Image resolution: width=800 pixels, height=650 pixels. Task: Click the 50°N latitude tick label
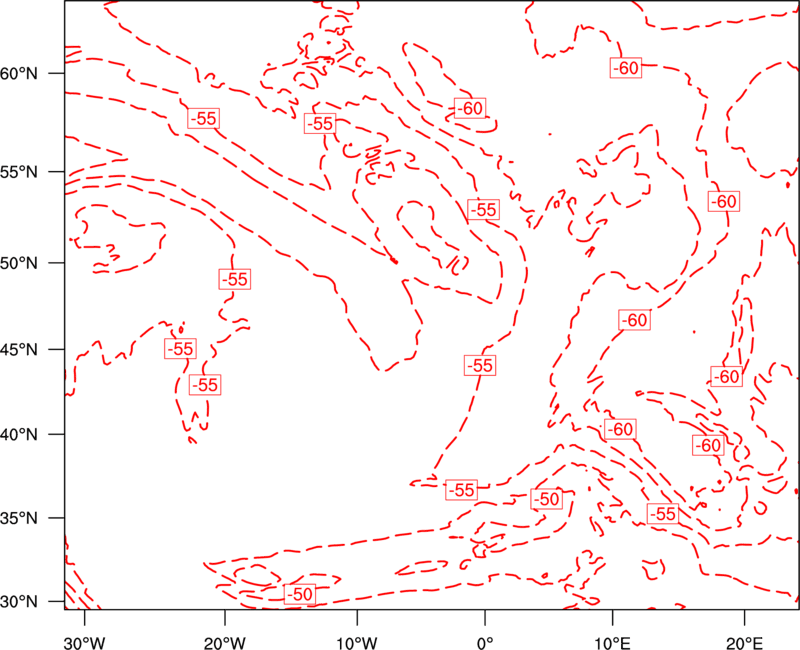pos(19,263)
